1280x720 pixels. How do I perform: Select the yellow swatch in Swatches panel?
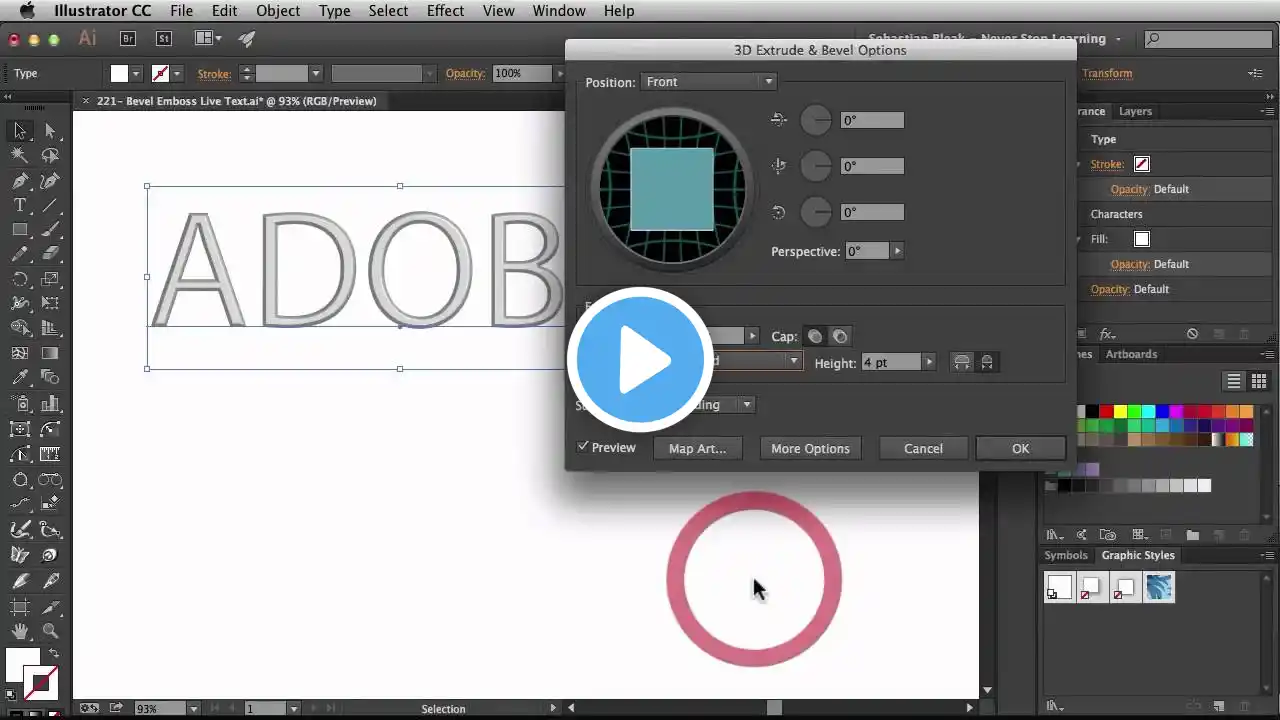[x=1120, y=411]
